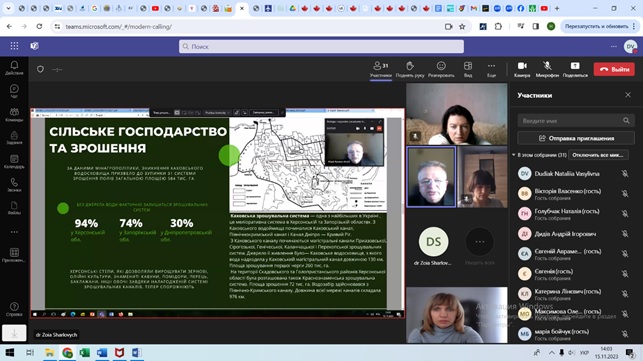This screenshot has width=643, height=361.
Task: Unmute the Microphone (Микрофон)
Action: 547,69
